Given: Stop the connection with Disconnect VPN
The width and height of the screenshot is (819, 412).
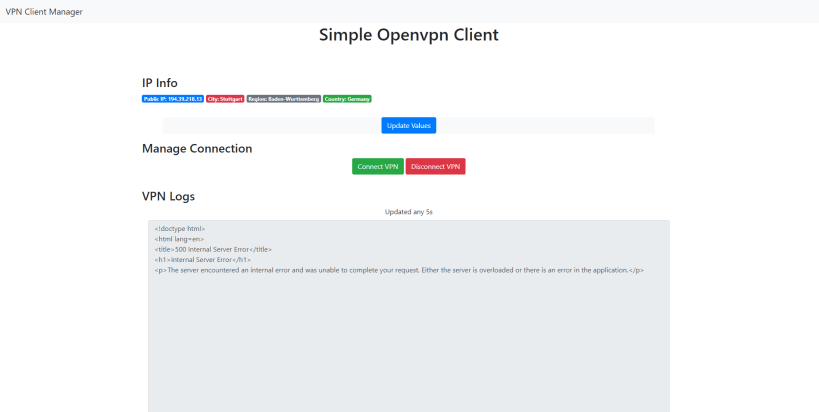Looking at the screenshot, I should (436, 167).
